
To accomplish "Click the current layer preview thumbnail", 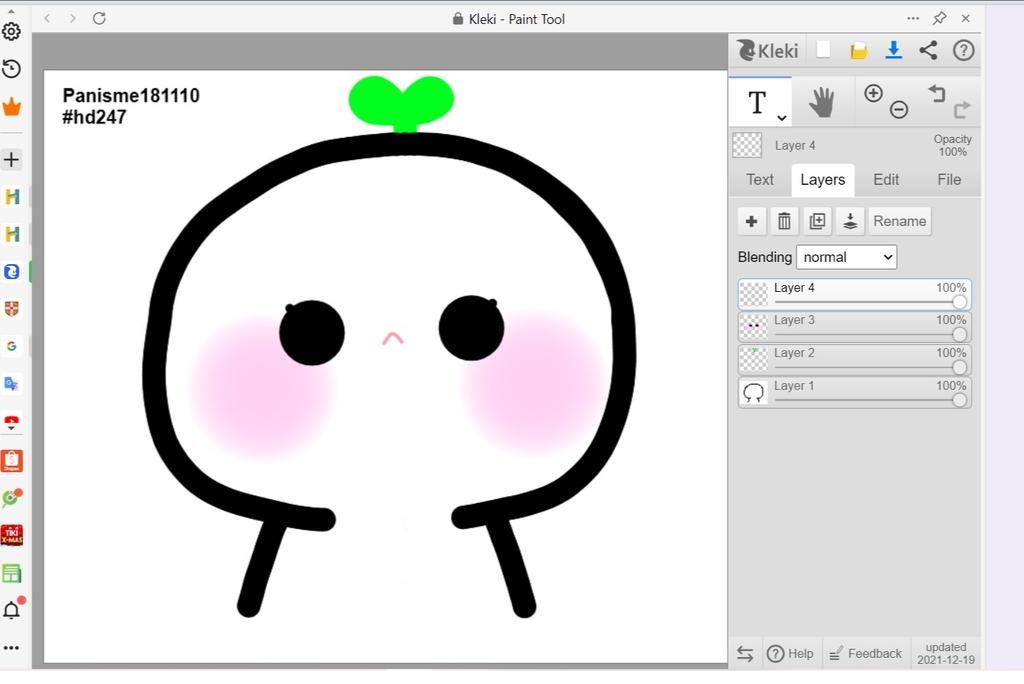I will tap(747, 145).
